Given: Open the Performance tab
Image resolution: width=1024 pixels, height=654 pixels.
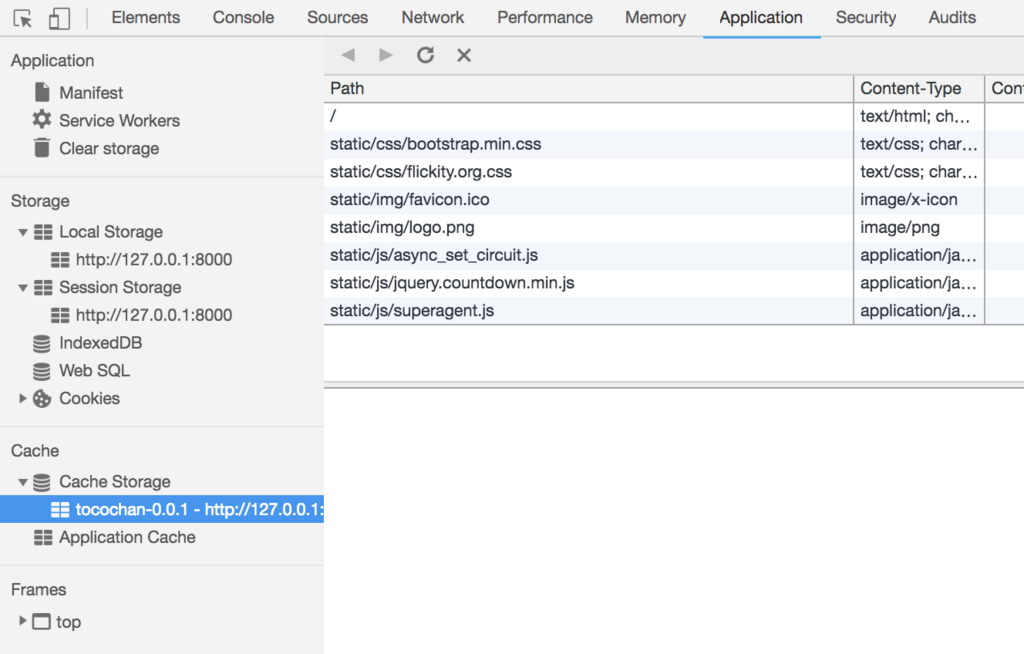Looking at the screenshot, I should [x=545, y=18].
